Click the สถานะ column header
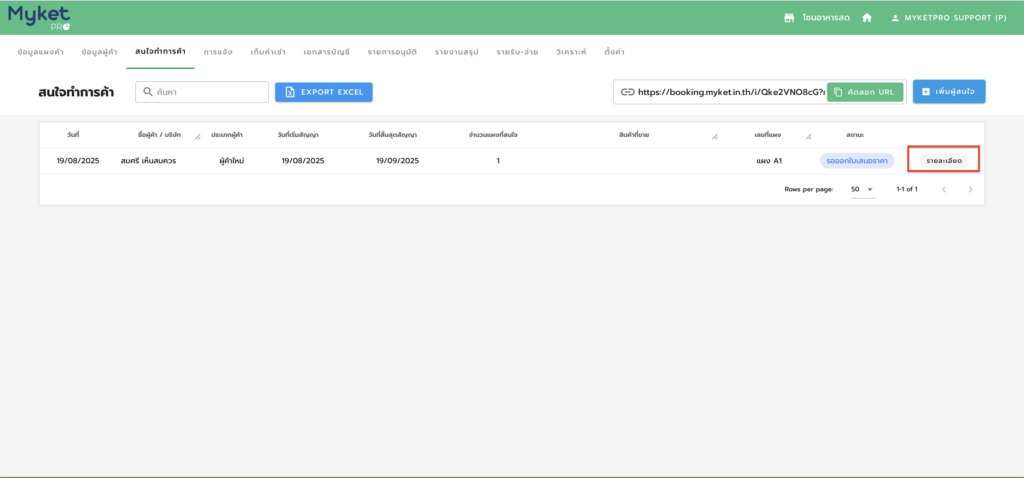 856,135
